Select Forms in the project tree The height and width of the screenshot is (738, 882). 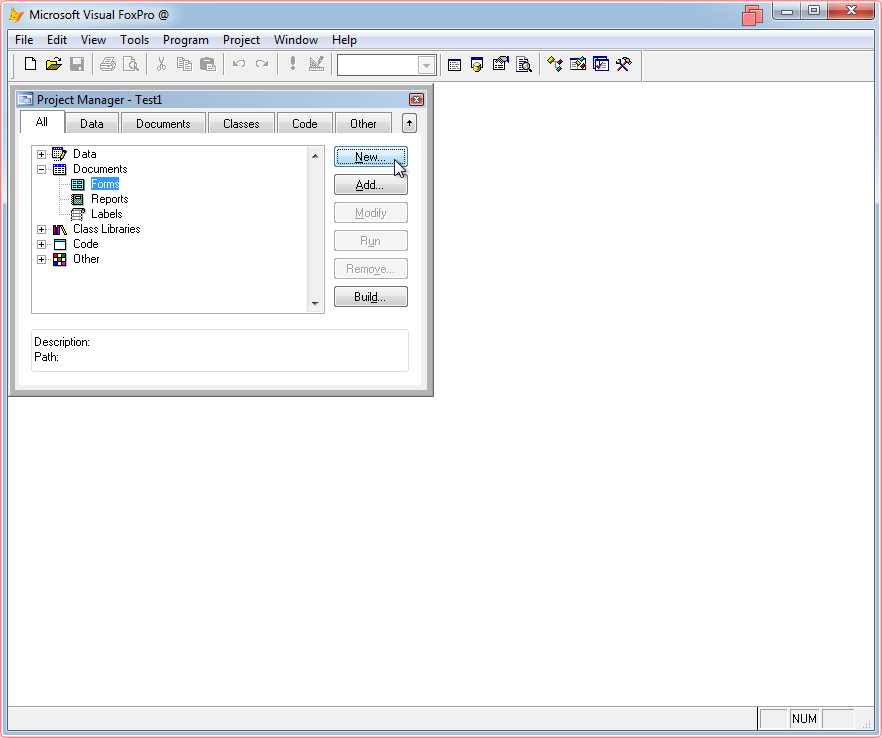(x=105, y=184)
